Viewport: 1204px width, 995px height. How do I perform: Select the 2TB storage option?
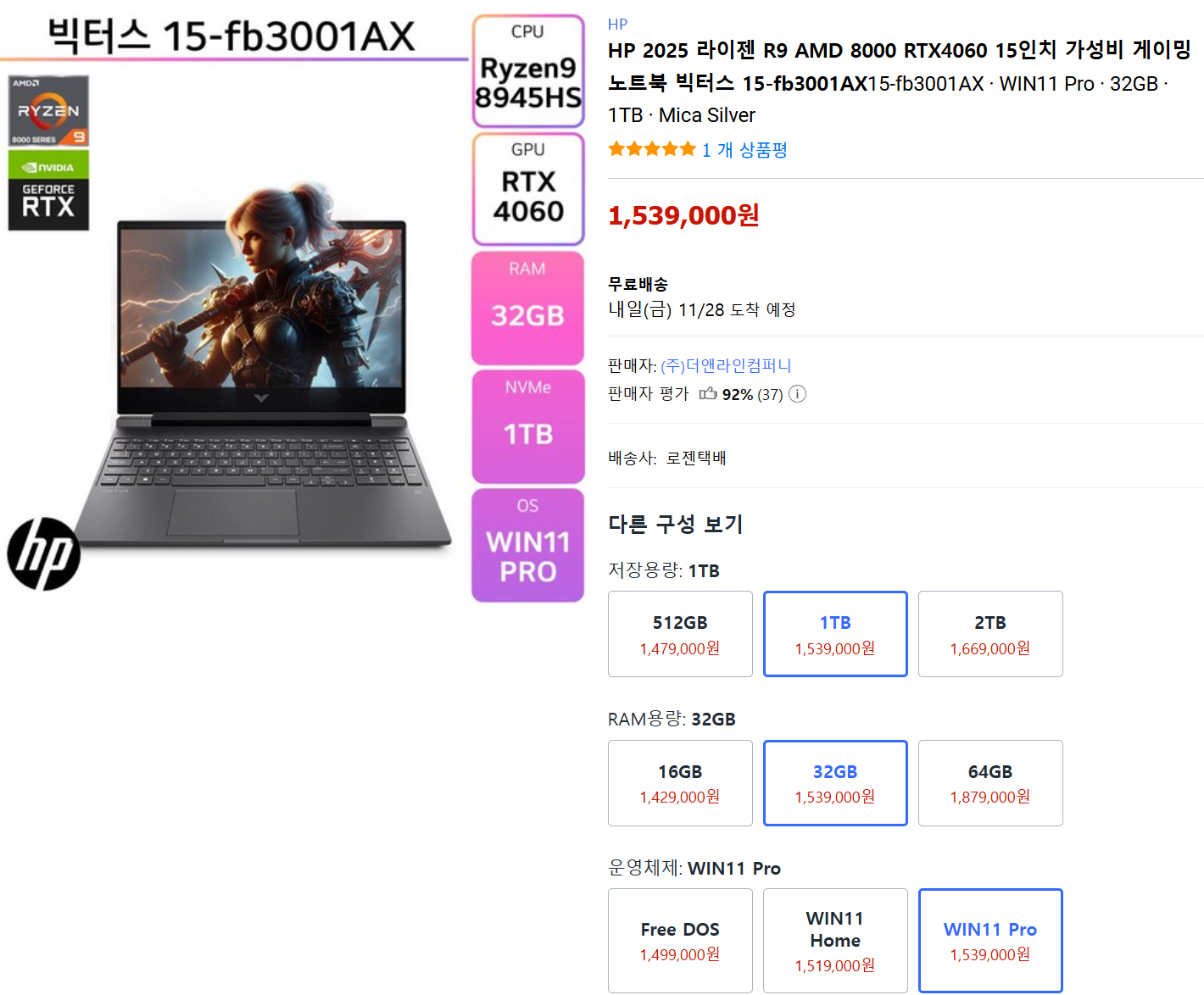[990, 634]
